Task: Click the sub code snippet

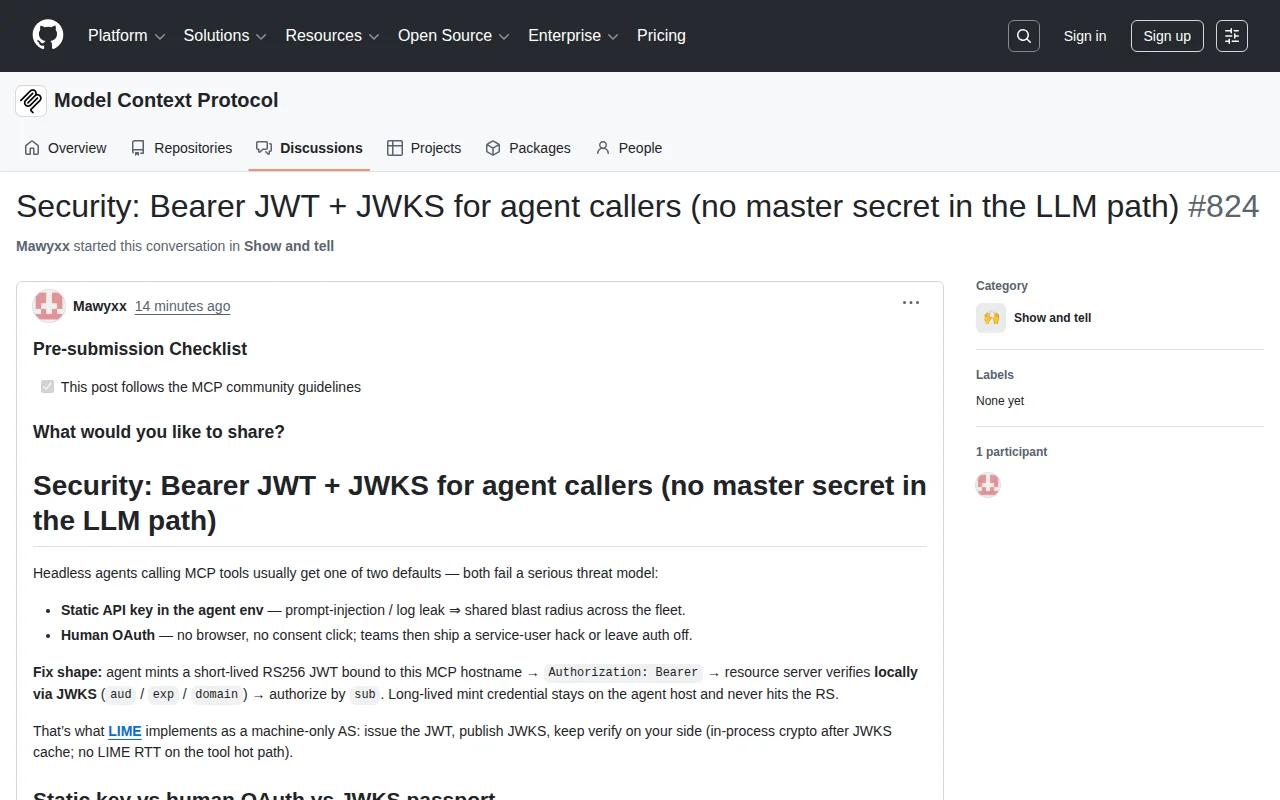Action: (x=365, y=694)
